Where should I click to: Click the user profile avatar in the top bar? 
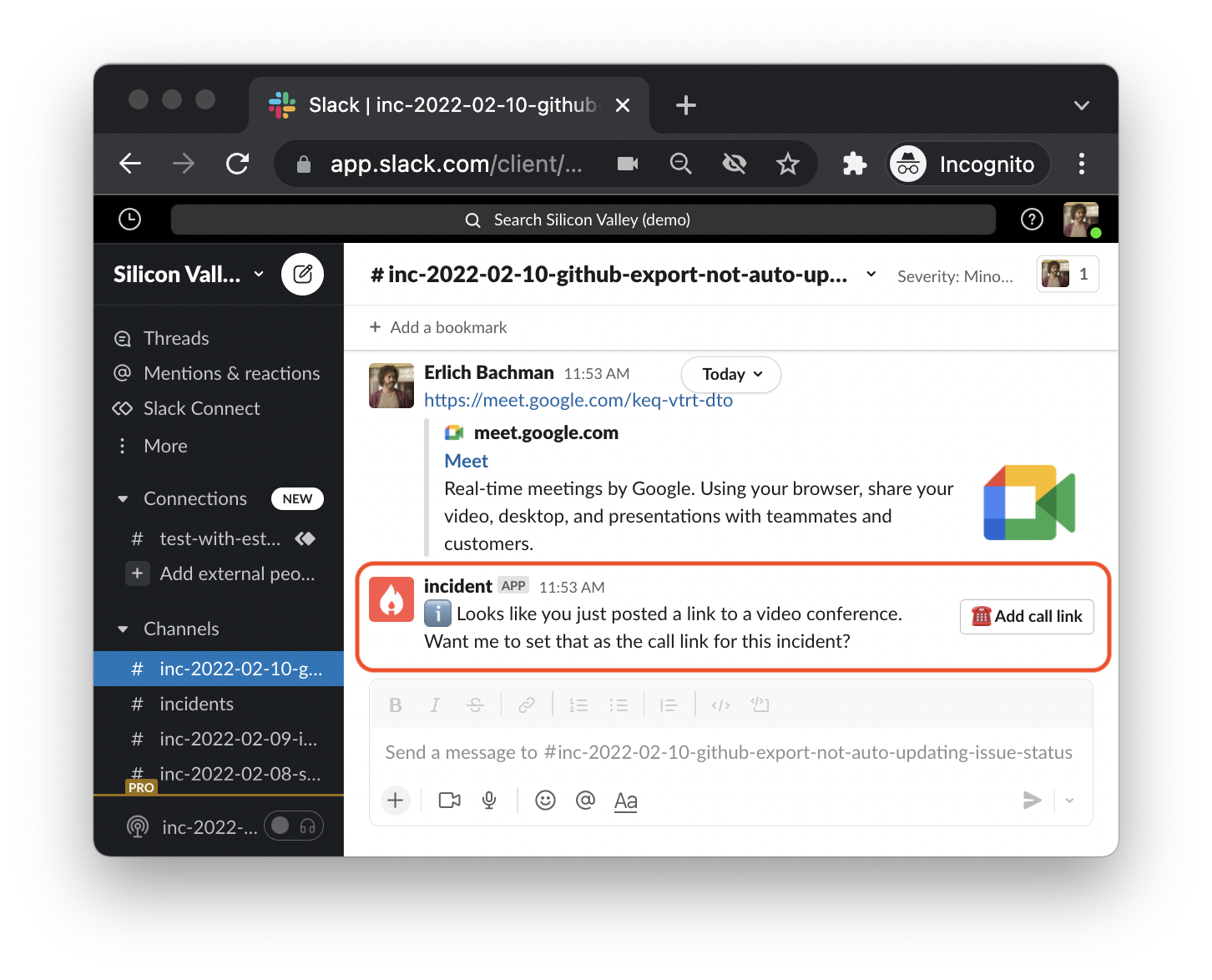pos(1080,219)
